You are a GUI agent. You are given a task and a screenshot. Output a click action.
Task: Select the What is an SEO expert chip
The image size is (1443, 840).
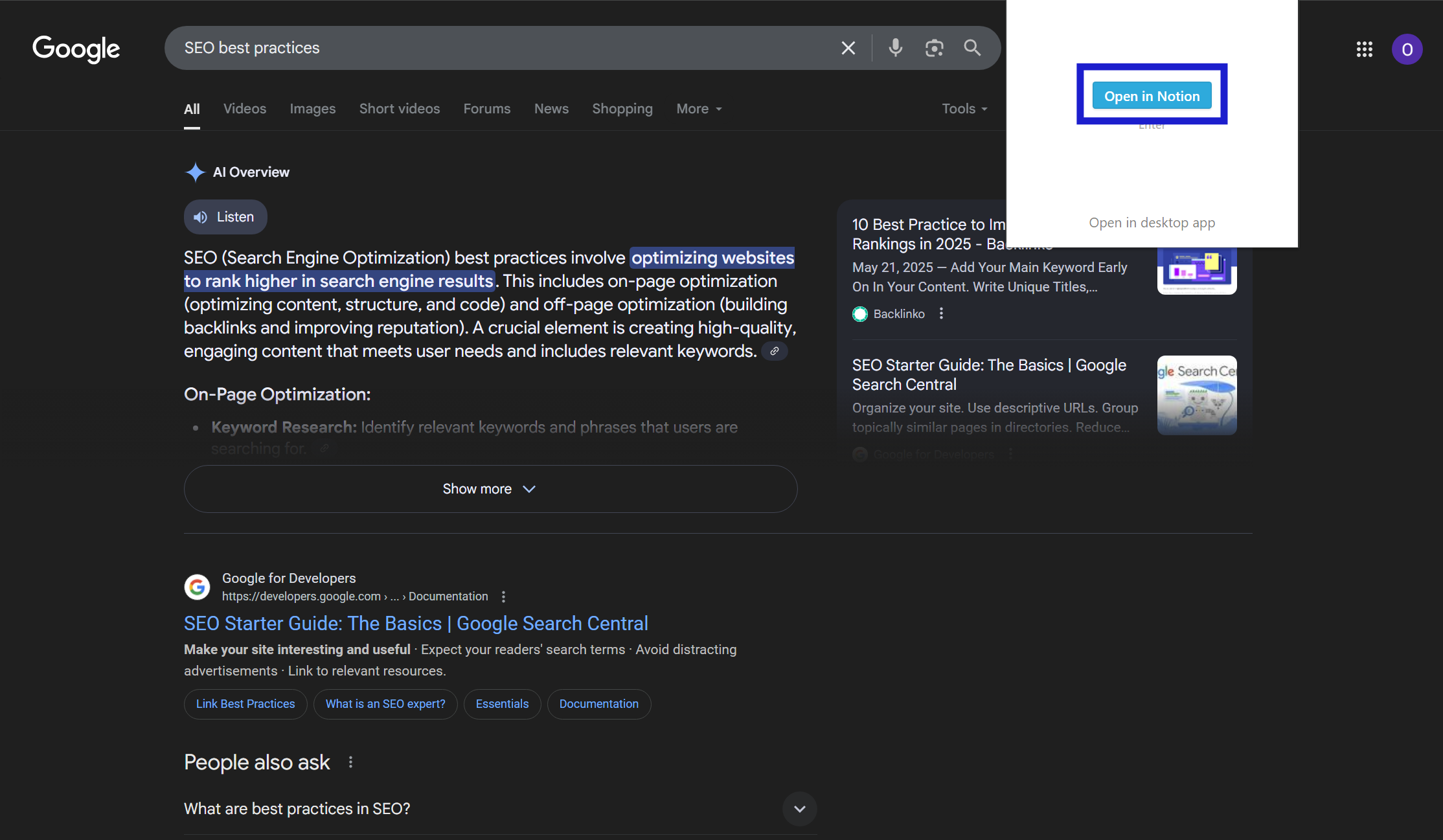coord(385,703)
